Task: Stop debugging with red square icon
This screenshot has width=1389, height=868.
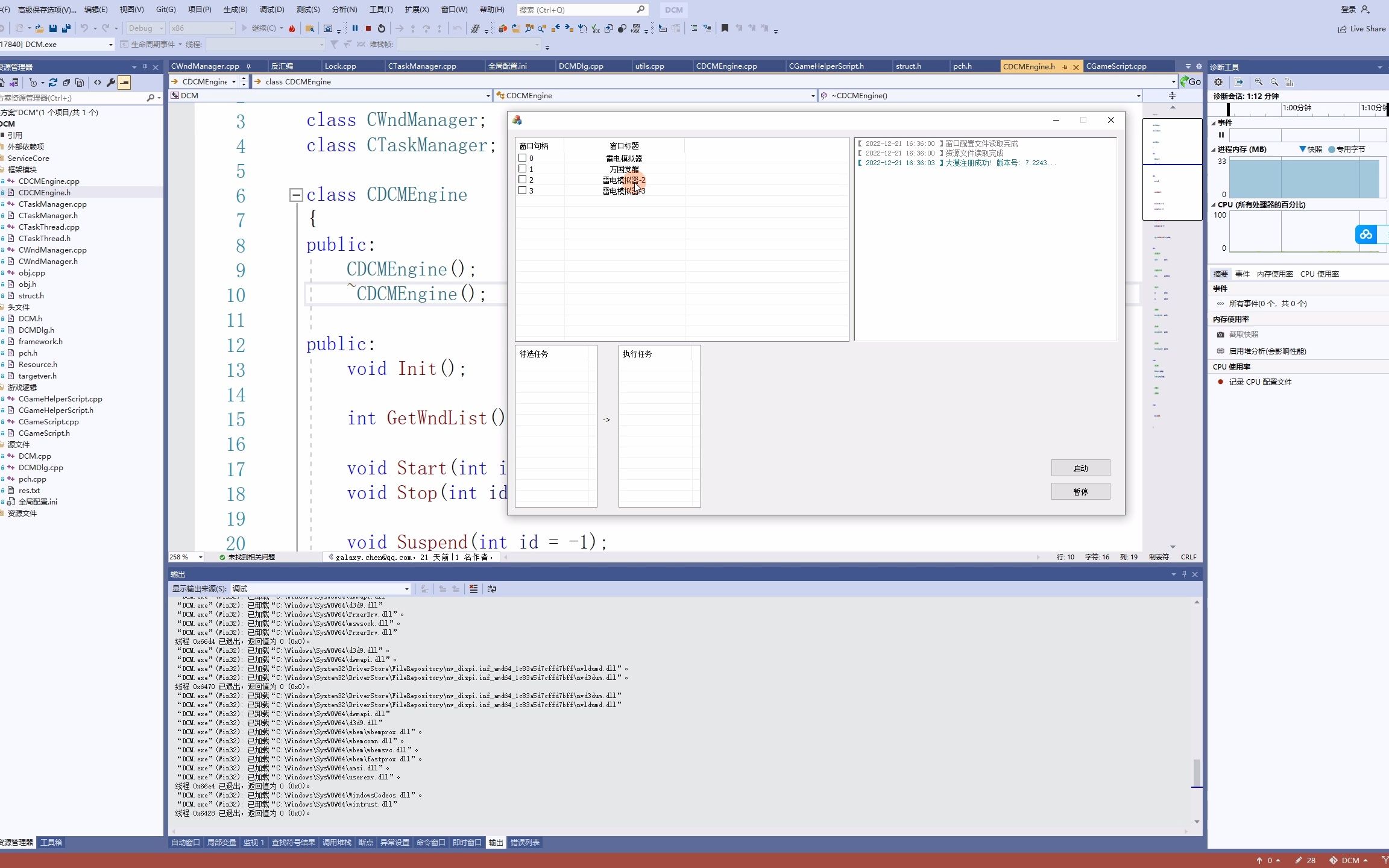Action: 368,28
